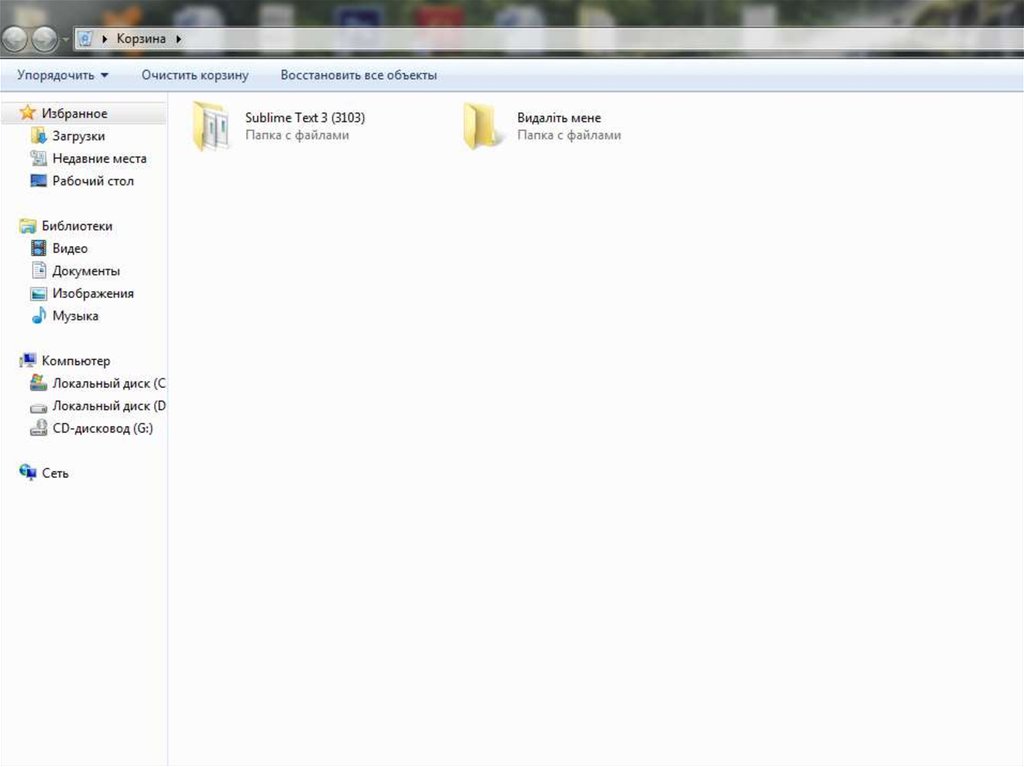The height and width of the screenshot is (767, 1024).
Task: Open Загрузки in the sidebar
Action: tap(78, 136)
